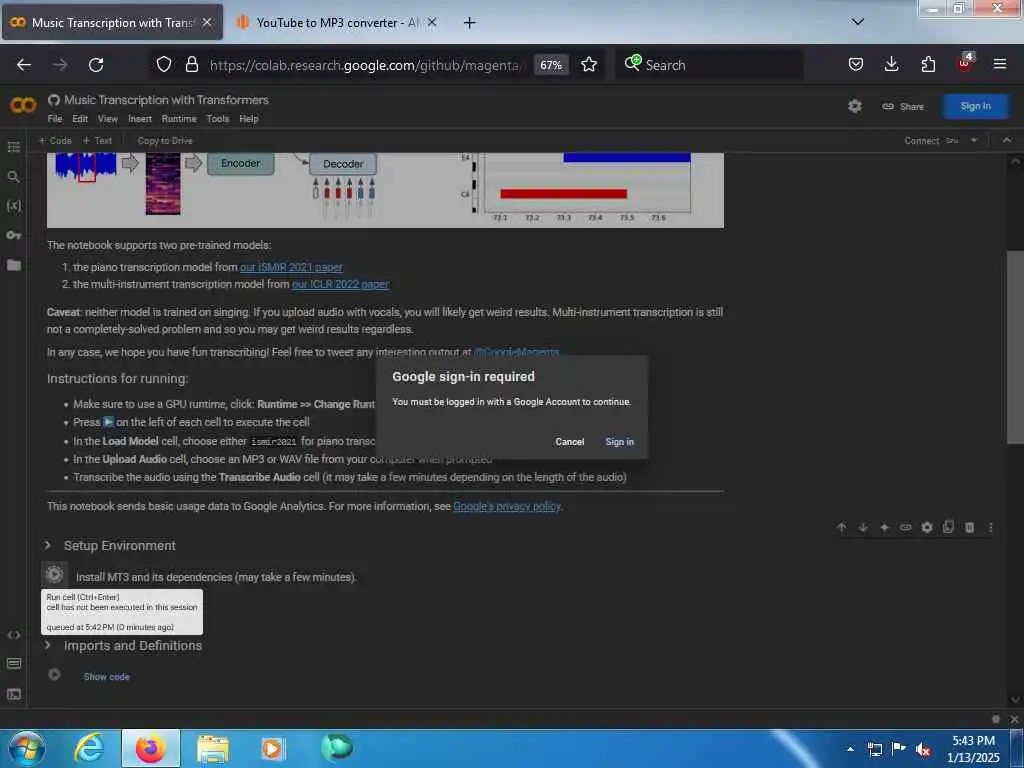1024x768 pixels.
Task: Open the Insert menu
Action: point(140,119)
